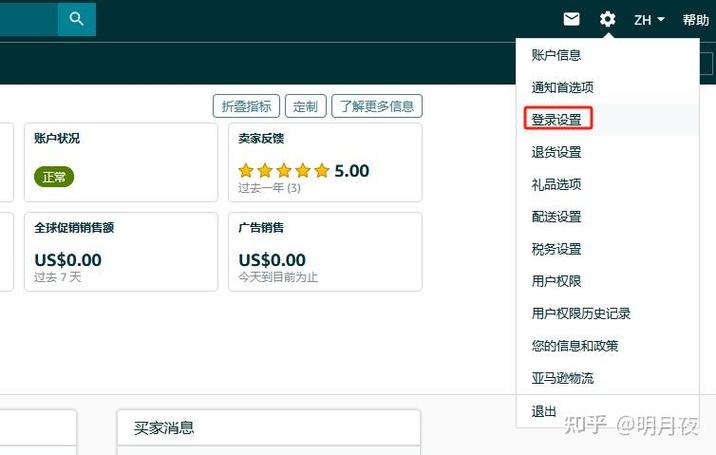Select 亚马逊物流 menu entry

tap(562, 378)
